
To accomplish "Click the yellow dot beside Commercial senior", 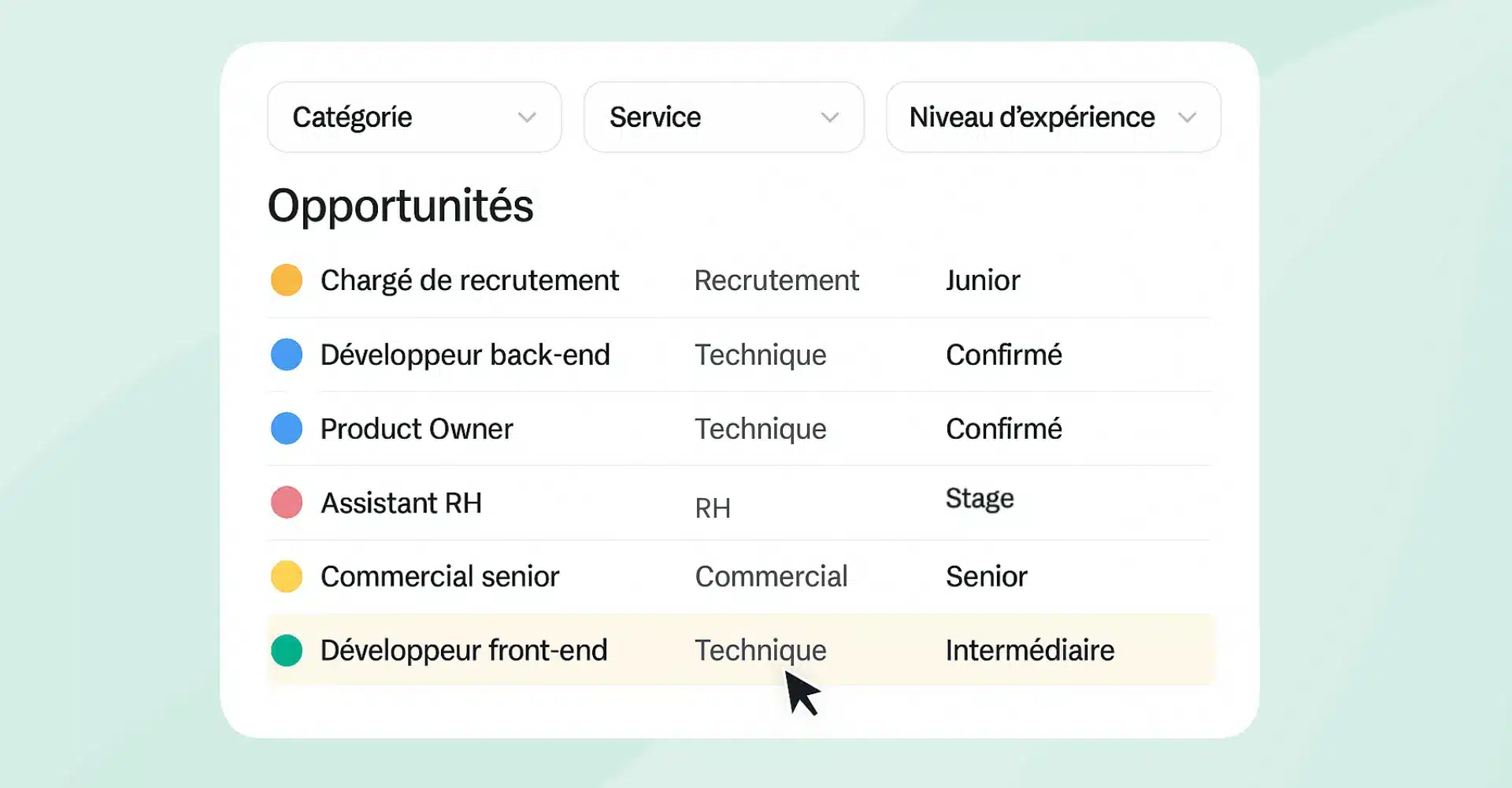I will tap(287, 577).
